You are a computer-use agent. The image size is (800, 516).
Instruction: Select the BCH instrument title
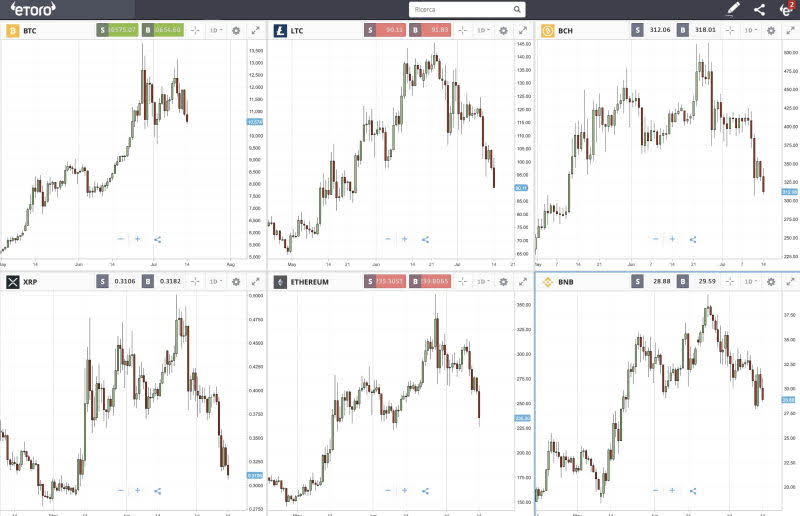click(x=565, y=30)
